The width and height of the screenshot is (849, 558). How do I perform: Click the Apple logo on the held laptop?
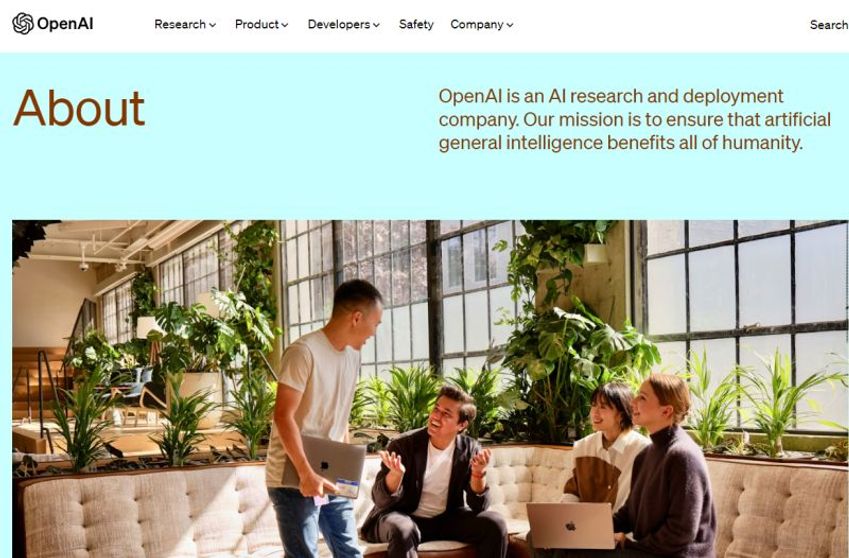click(x=324, y=465)
